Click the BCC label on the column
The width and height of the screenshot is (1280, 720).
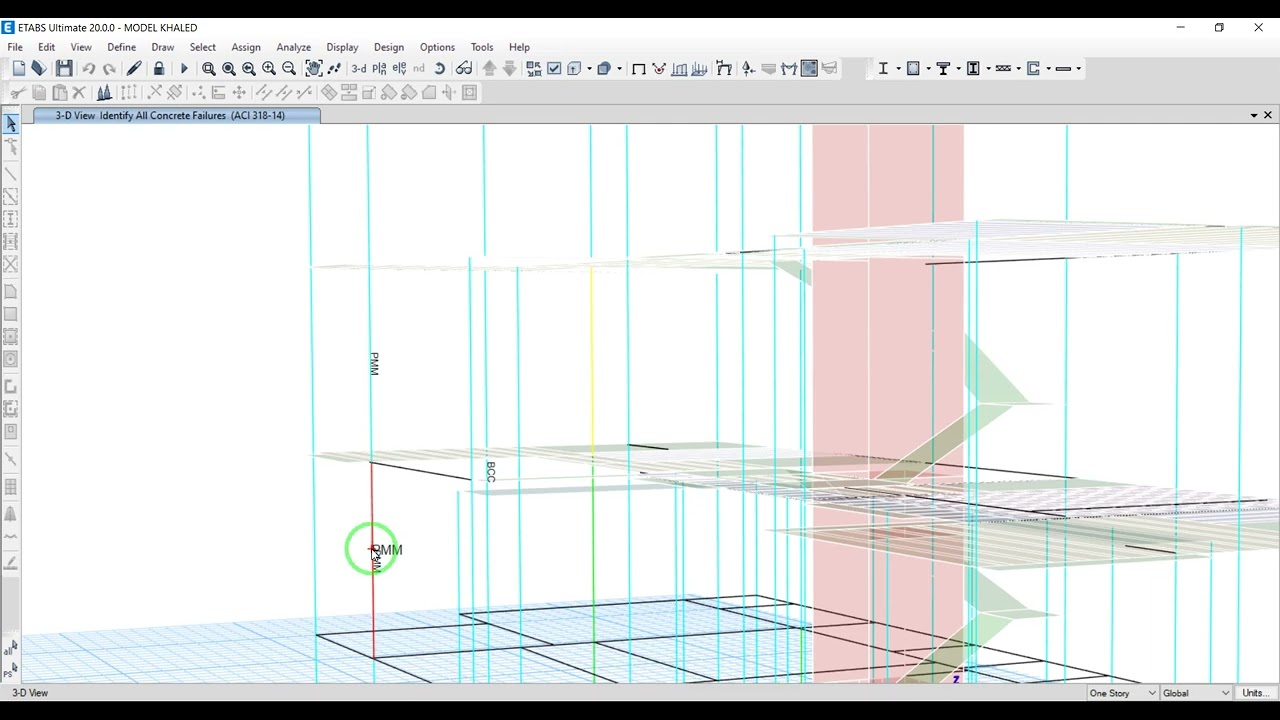pos(490,472)
